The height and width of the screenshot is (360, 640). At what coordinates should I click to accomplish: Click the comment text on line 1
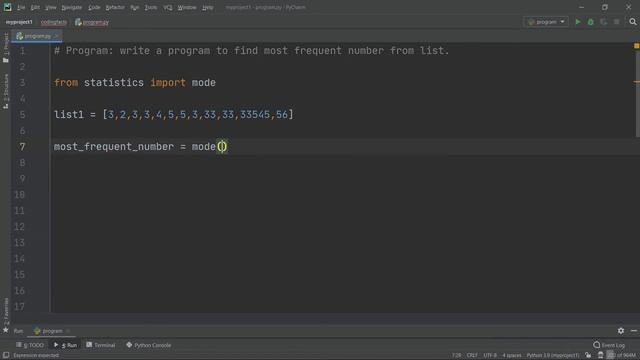click(x=251, y=51)
